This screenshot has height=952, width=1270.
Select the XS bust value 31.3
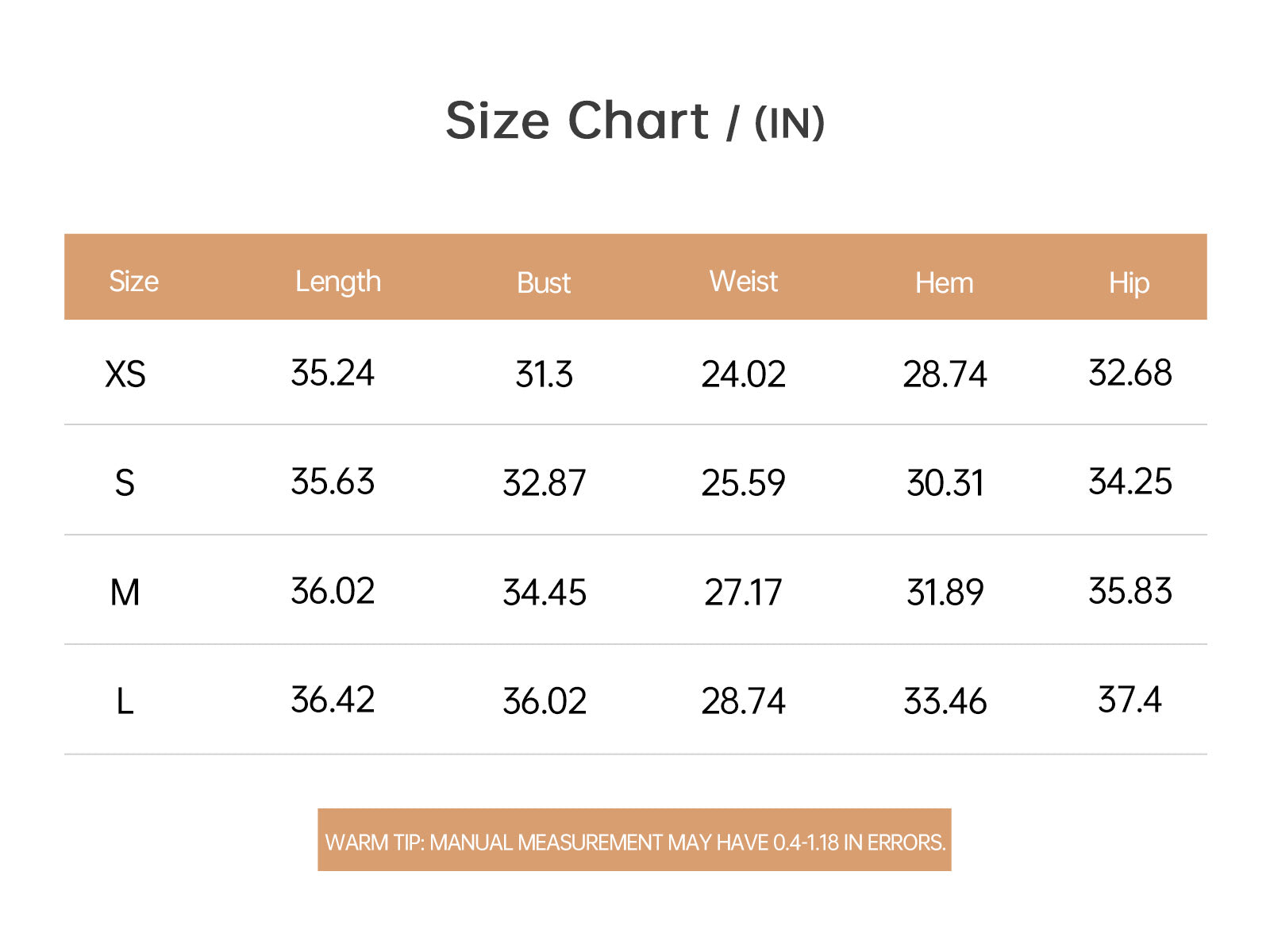click(544, 374)
